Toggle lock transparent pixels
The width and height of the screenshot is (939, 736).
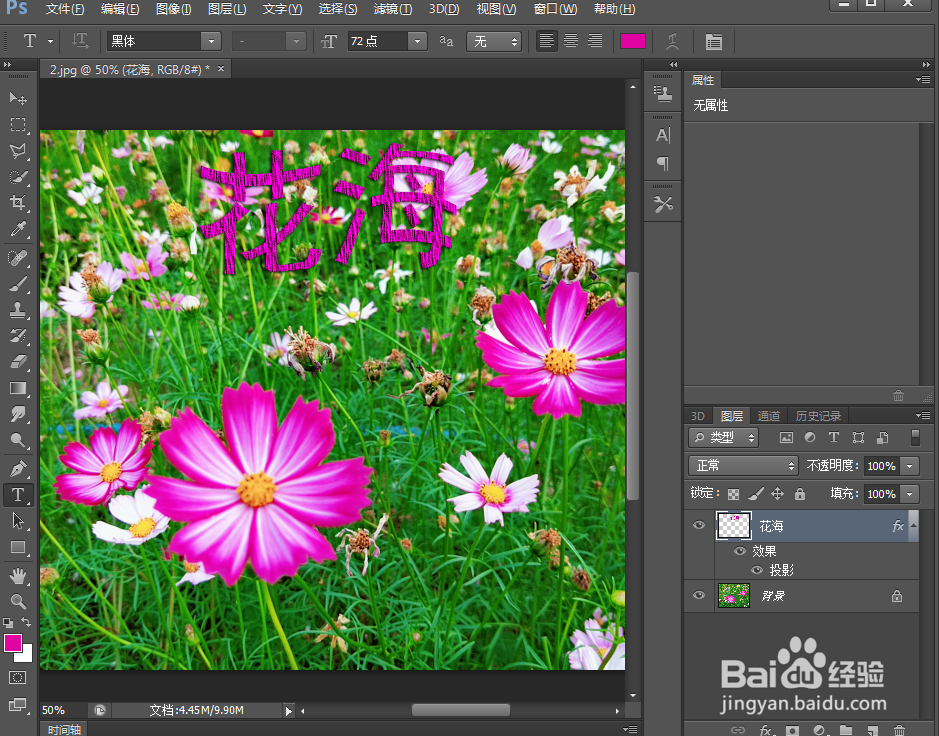click(733, 494)
